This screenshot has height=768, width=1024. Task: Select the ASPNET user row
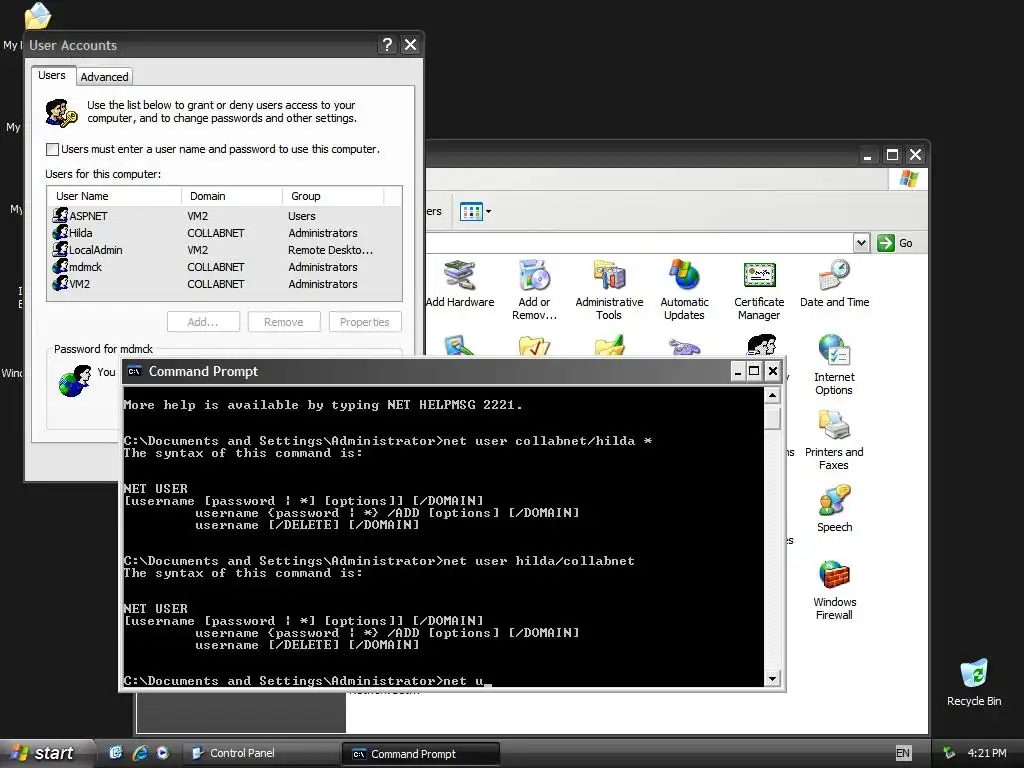pos(224,216)
